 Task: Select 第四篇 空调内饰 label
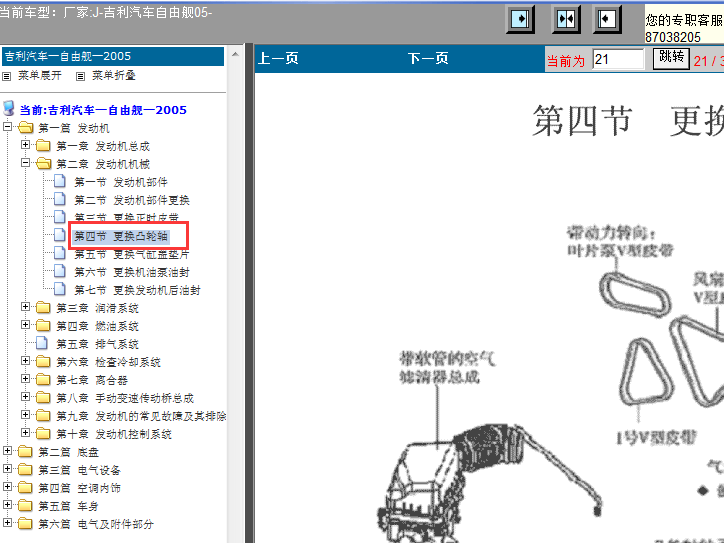79,489
